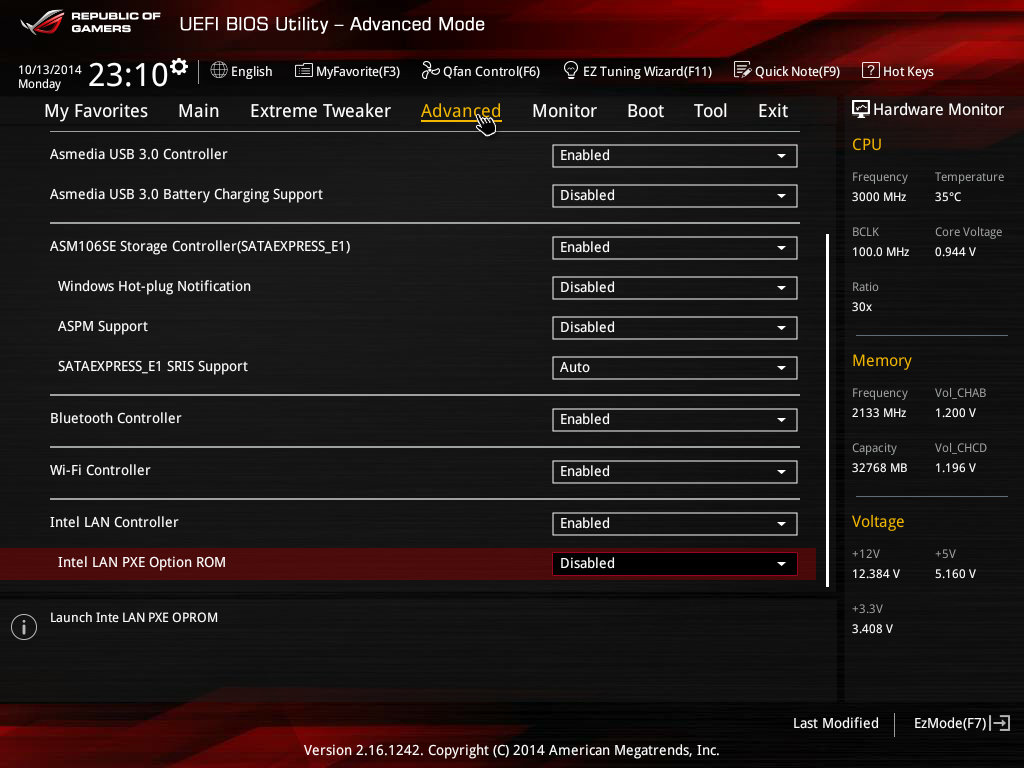Click Quick Note(F9) label
Viewport: 1024px width, 768px height.
(797, 71)
